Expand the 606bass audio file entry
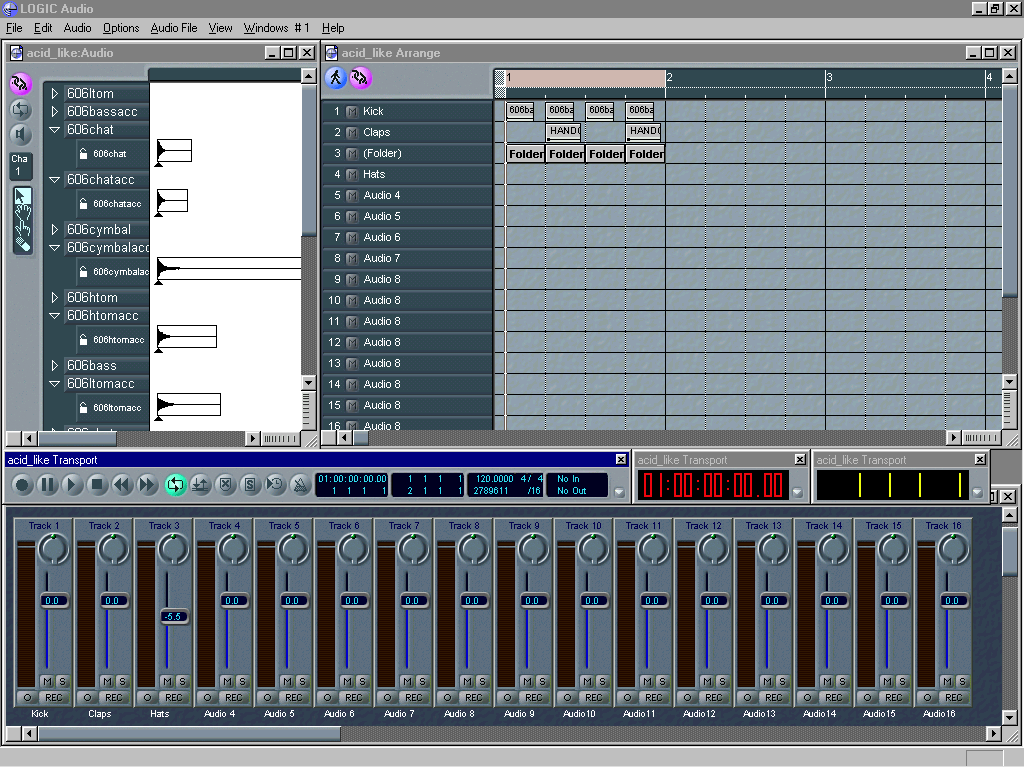Screen dimensions: 1024x768 pyautogui.click(x=55, y=365)
